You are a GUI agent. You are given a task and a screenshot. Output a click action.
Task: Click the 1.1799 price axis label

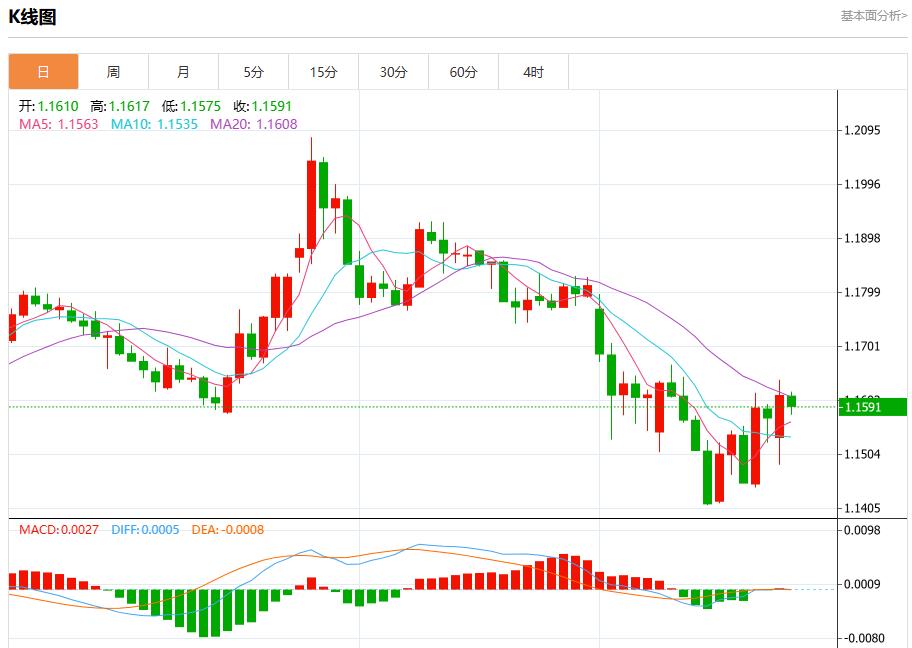pyautogui.click(x=863, y=292)
